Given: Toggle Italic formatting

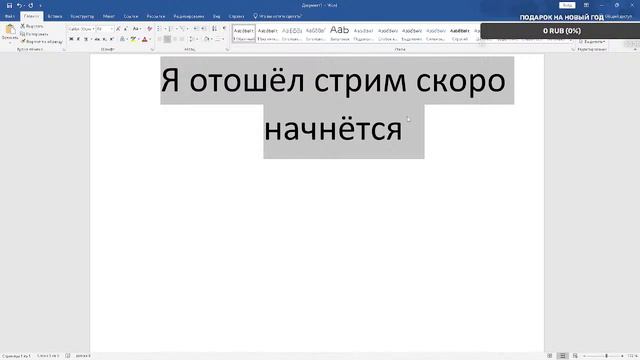Looking at the screenshot, I should [78, 39].
